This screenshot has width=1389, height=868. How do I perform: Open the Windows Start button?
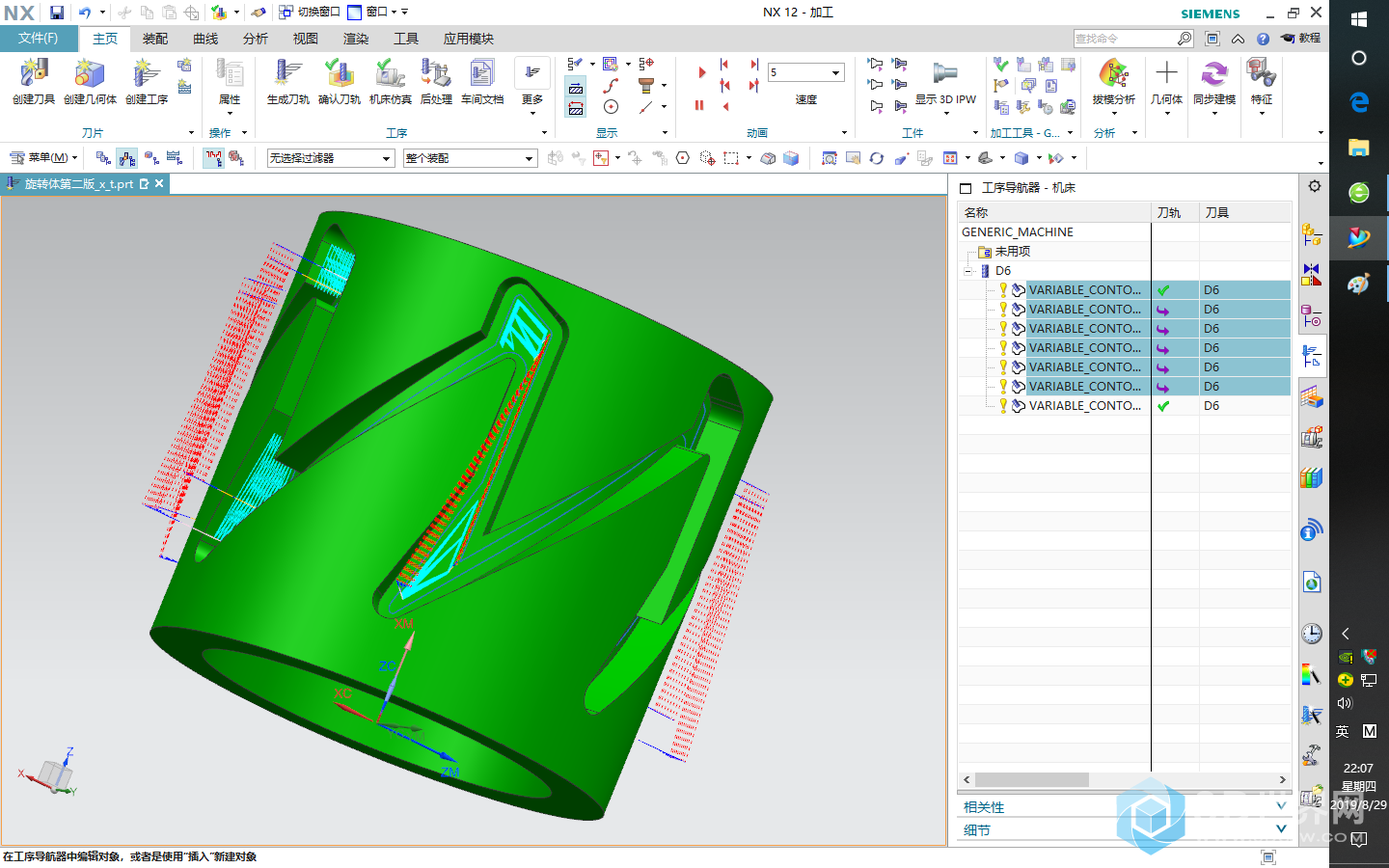(1359, 18)
